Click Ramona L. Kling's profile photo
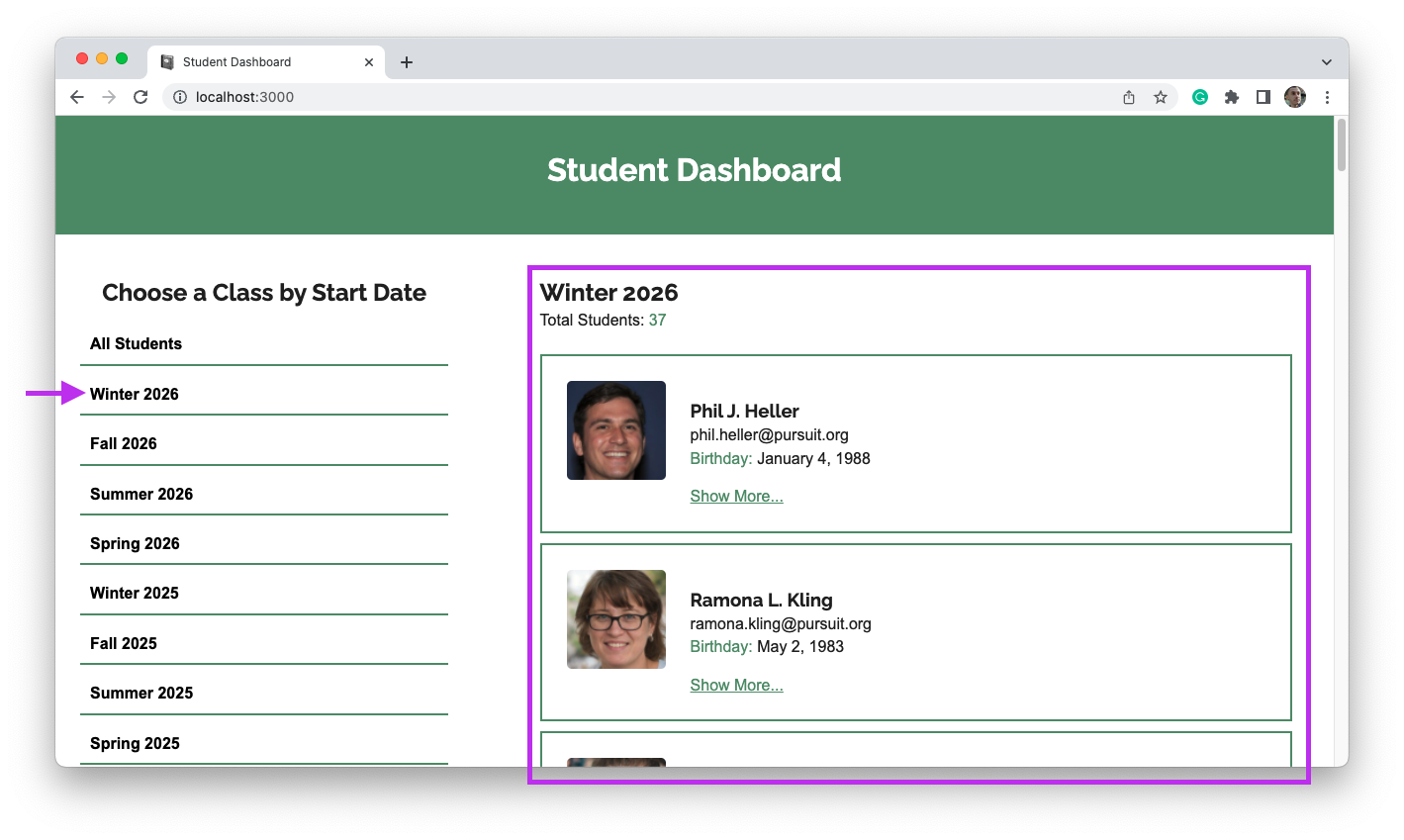 616,619
